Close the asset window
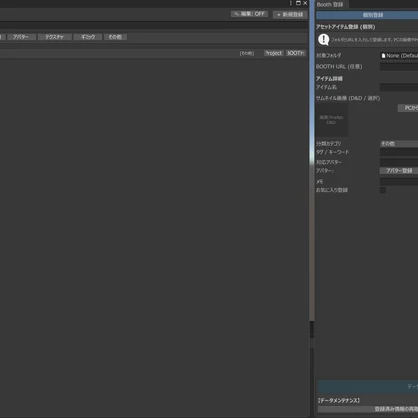418x418 pixels. click(x=305, y=3)
